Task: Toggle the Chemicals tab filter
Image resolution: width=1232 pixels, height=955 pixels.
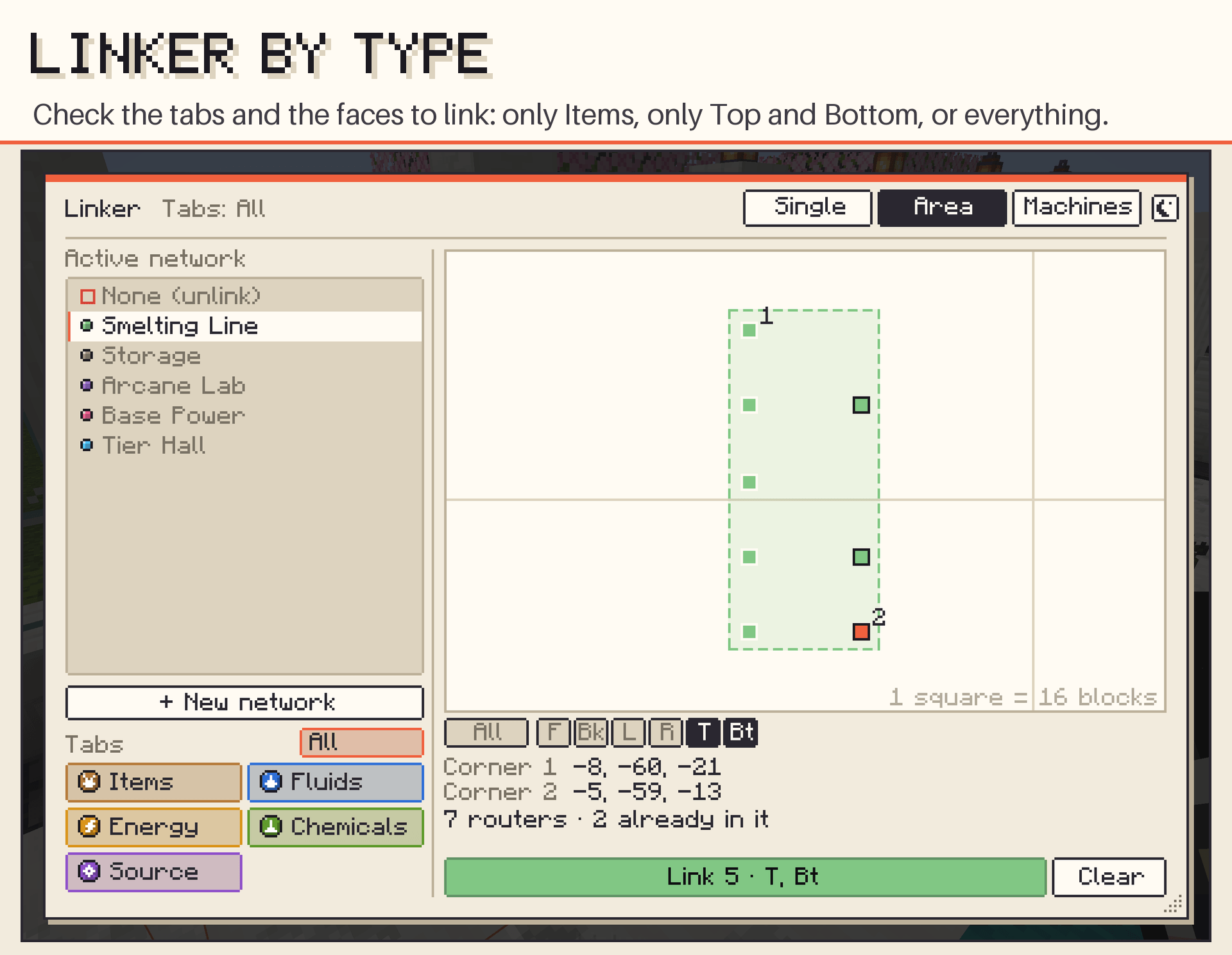Action: pyautogui.click(x=336, y=827)
